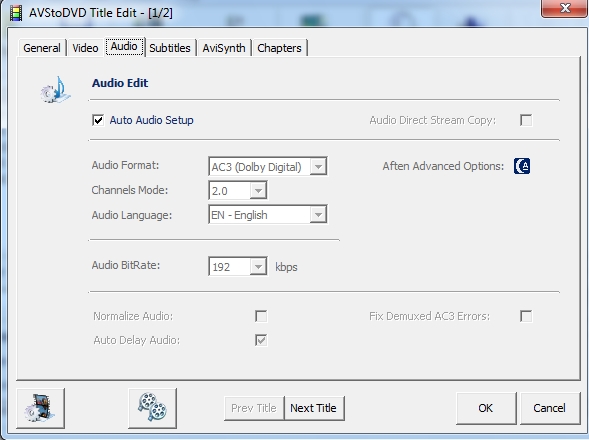Image resolution: width=589 pixels, height=440 pixels.
Task: Click the Audio Edit heading text
Action: point(120,83)
